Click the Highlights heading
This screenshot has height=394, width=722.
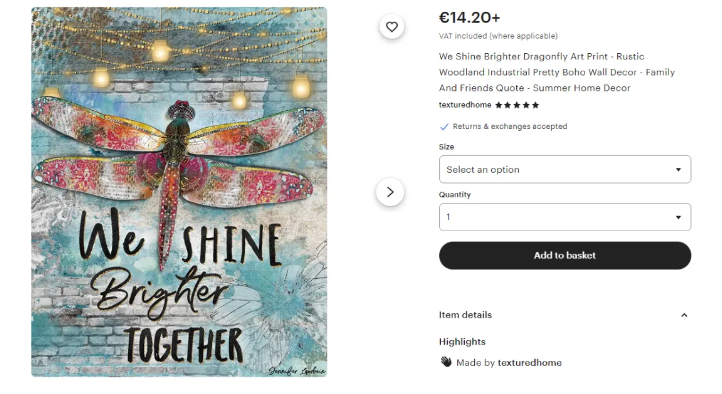462,342
